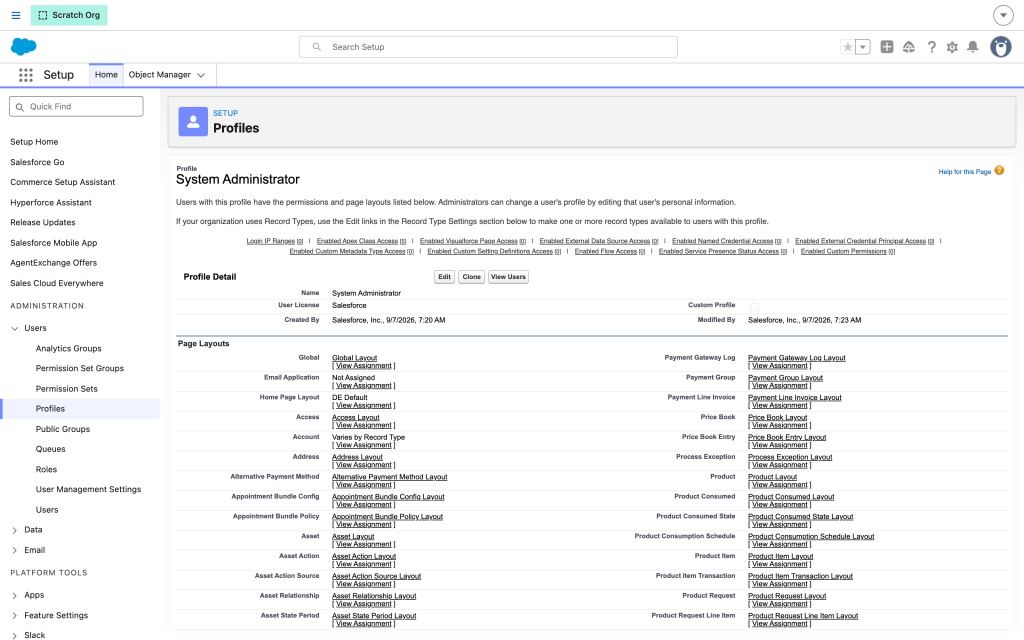Viewport: 1024px width, 640px height.
Task: Toggle the Custom Profile checkbox
Action: pos(754,306)
